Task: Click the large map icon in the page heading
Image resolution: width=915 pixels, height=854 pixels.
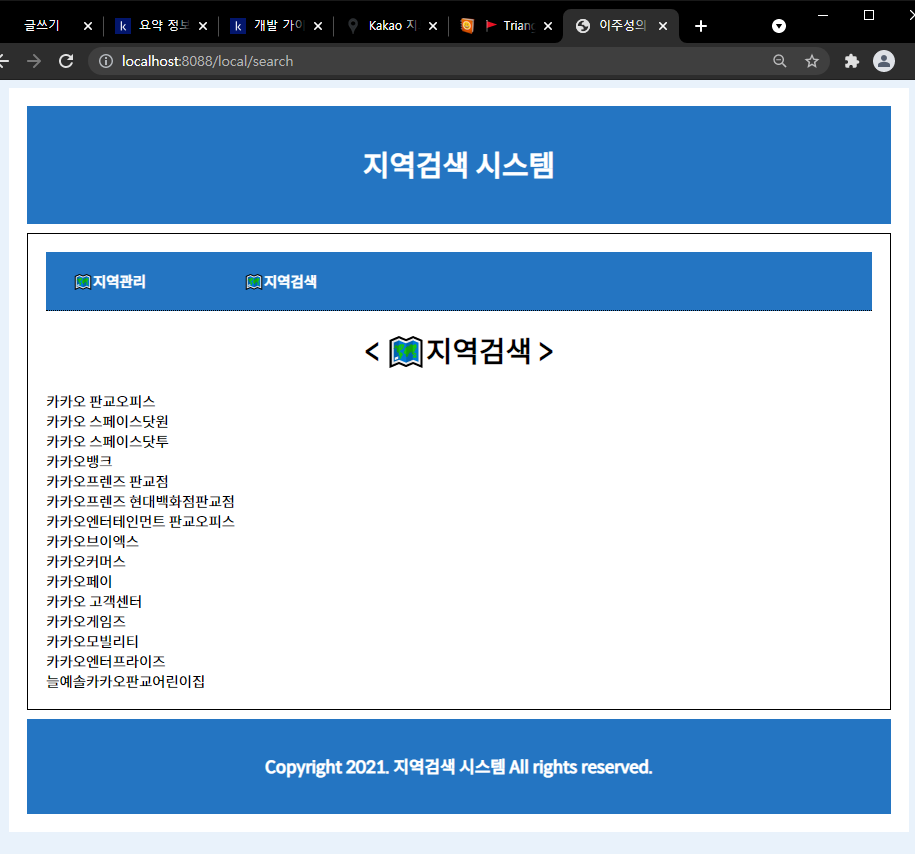Action: (406, 352)
